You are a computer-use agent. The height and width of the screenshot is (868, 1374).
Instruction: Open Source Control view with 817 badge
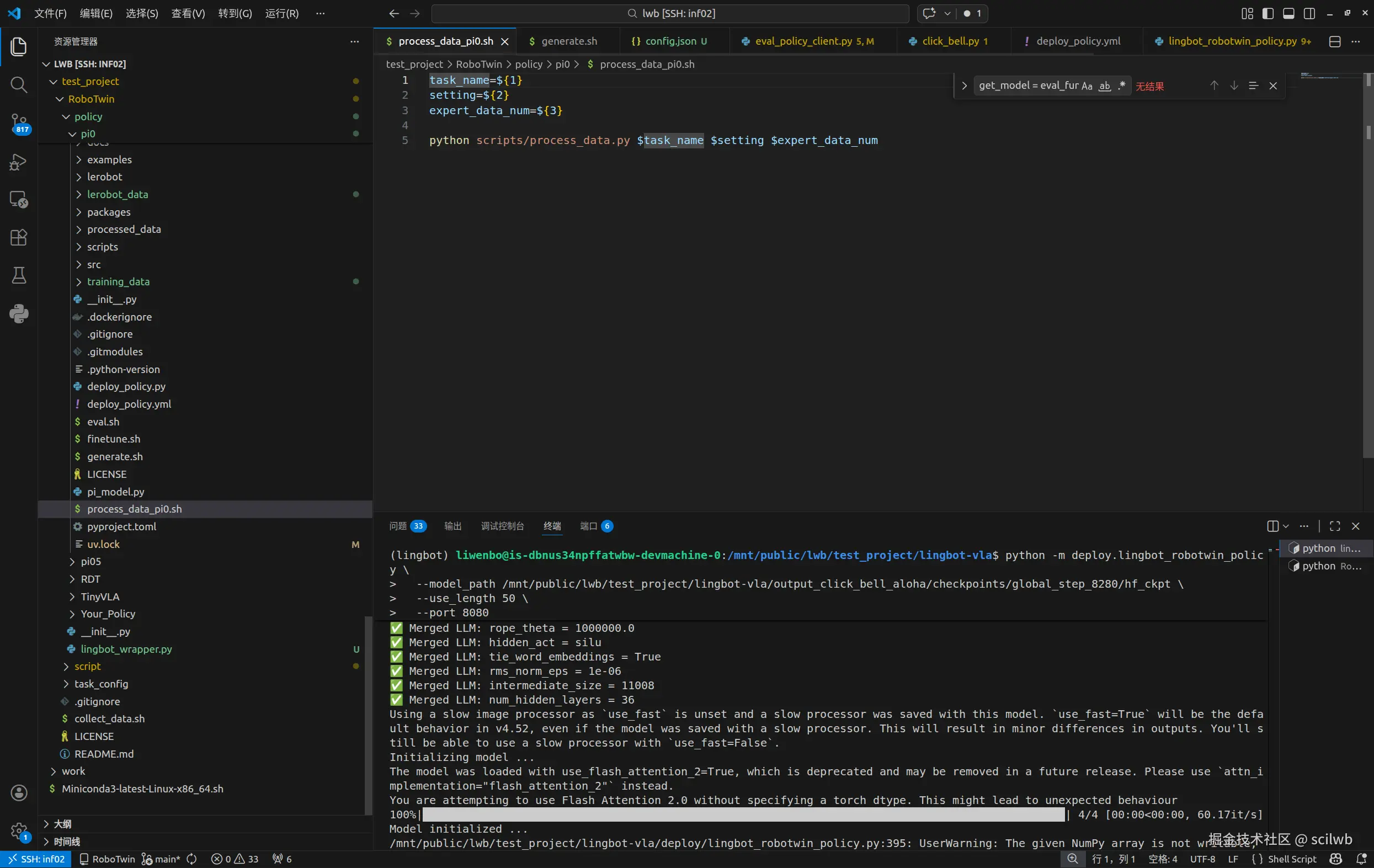pyautogui.click(x=19, y=123)
